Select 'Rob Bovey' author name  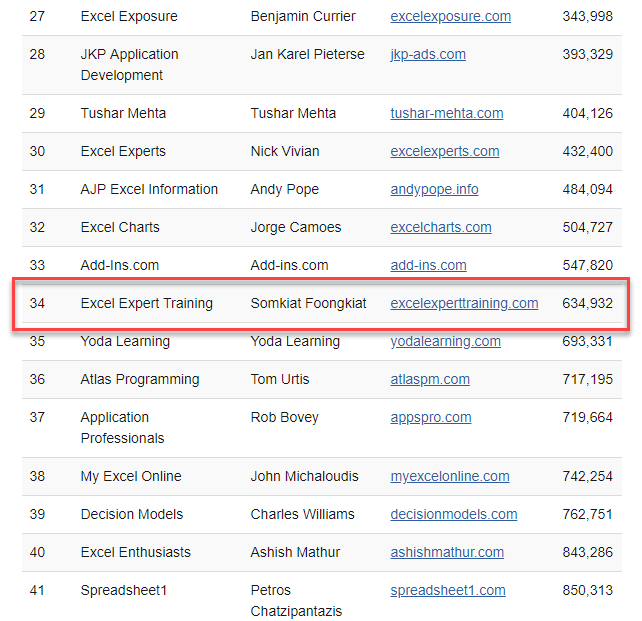[x=285, y=418]
